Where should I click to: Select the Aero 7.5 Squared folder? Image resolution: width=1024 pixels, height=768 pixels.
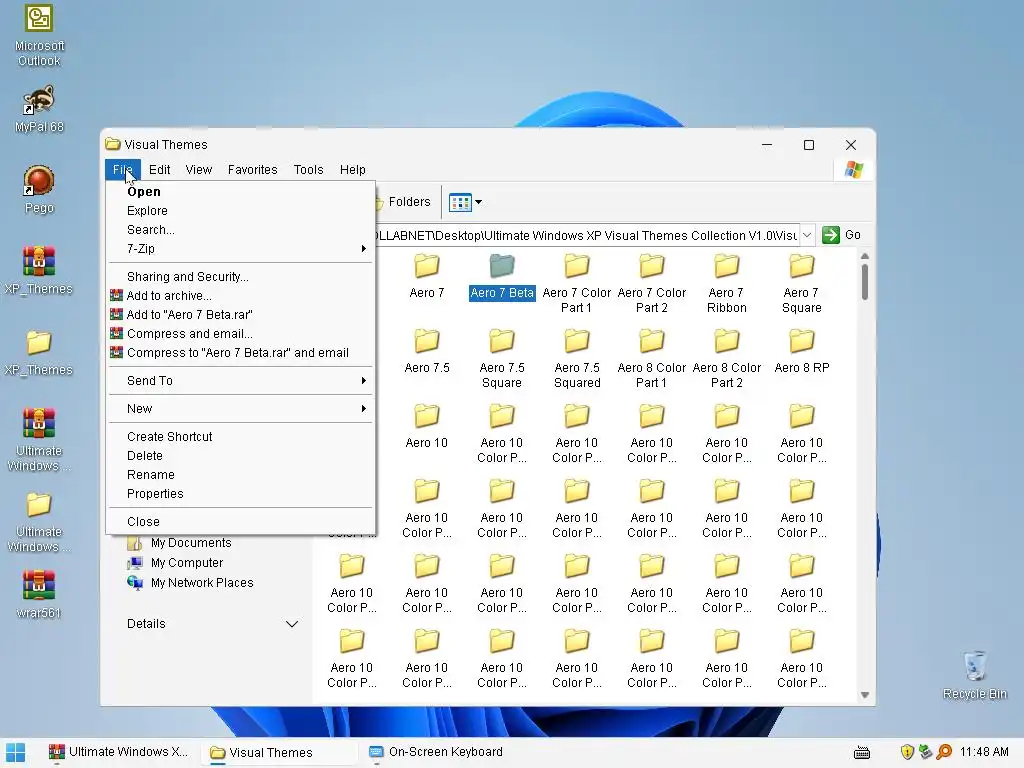tap(577, 359)
